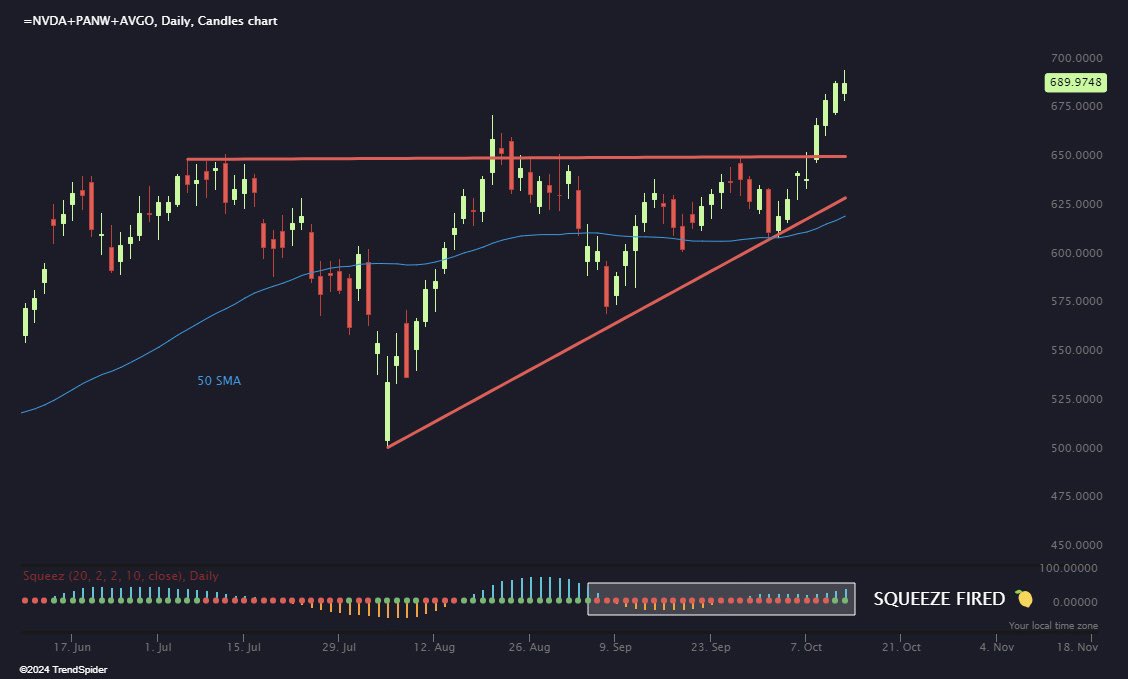Click the 650.0000 price axis label
The width and height of the screenshot is (1128, 679).
coord(1076,155)
